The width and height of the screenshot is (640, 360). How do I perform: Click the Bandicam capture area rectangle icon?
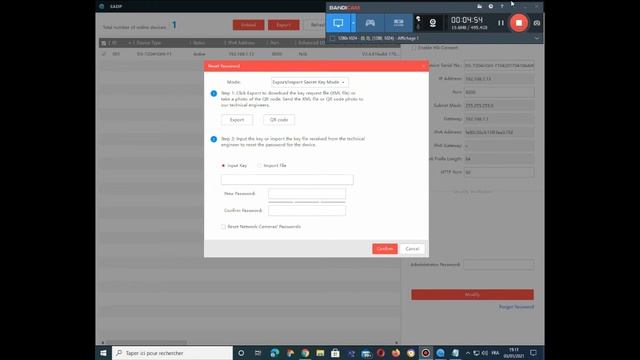tap(333, 38)
